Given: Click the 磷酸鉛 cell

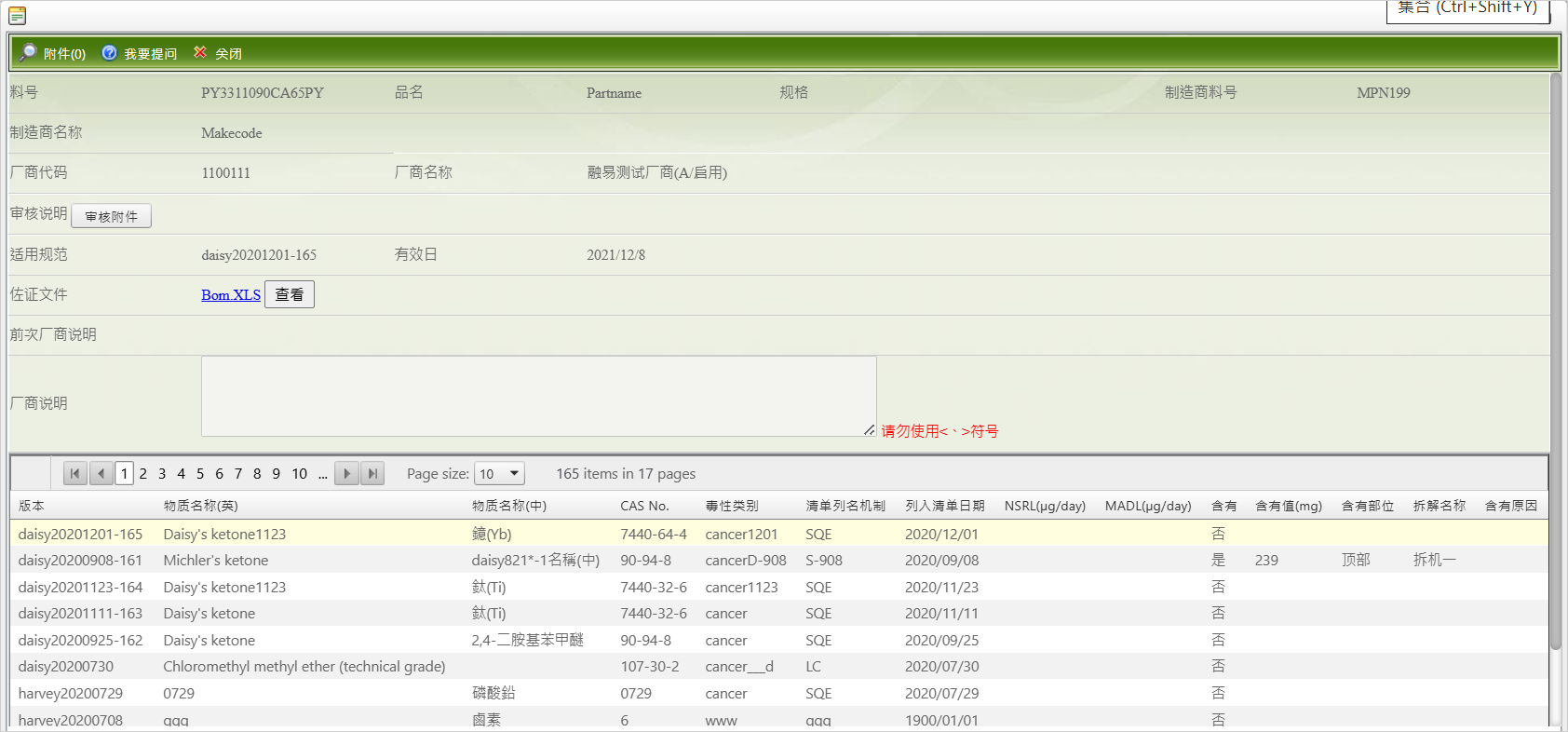Looking at the screenshot, I should (493, 693).
